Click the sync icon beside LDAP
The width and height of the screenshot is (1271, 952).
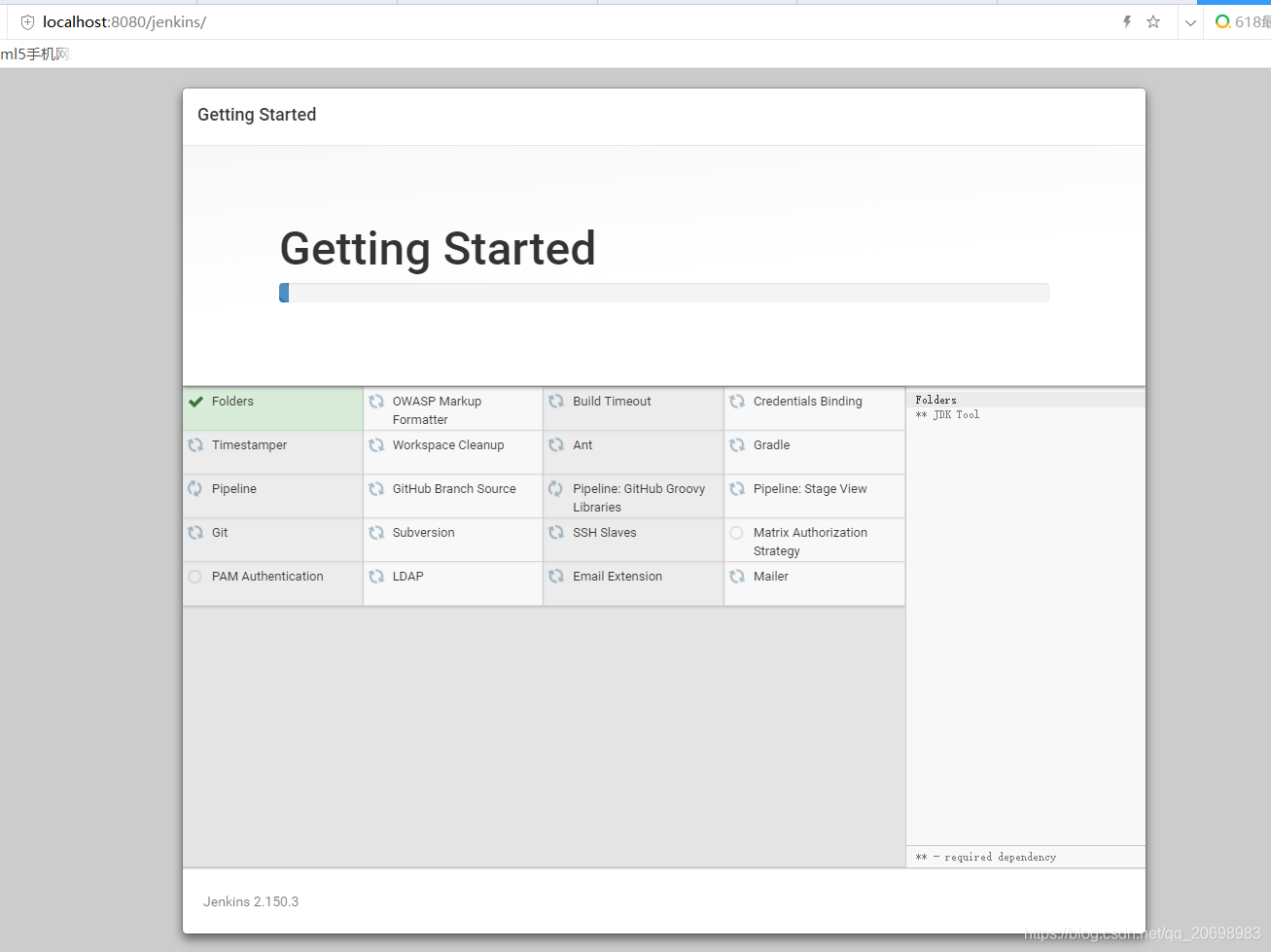376,577
